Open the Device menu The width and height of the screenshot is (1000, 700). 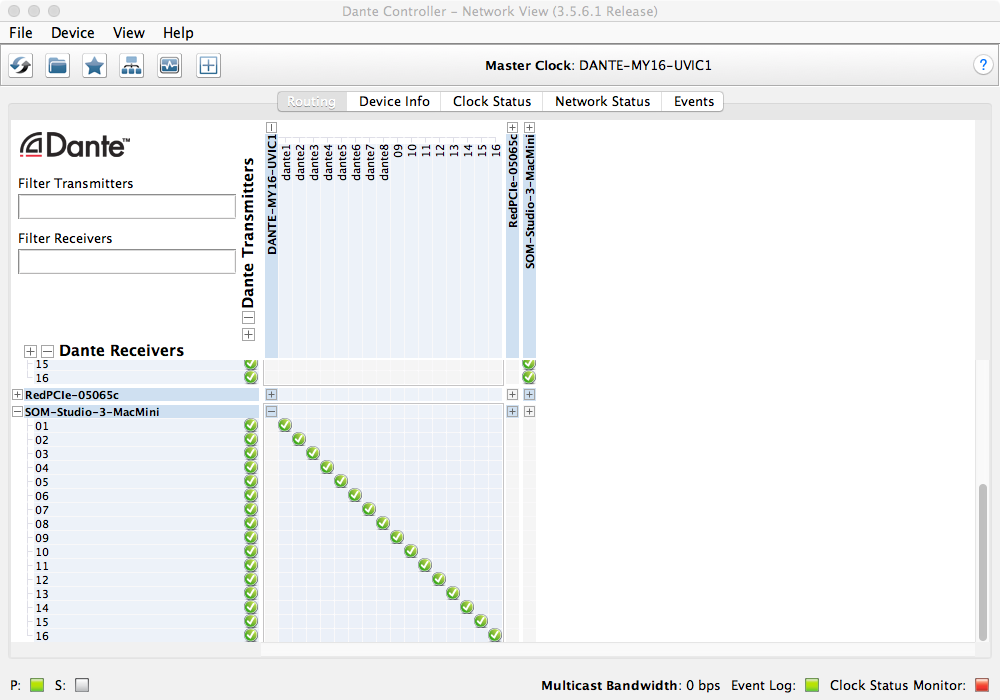73,33
